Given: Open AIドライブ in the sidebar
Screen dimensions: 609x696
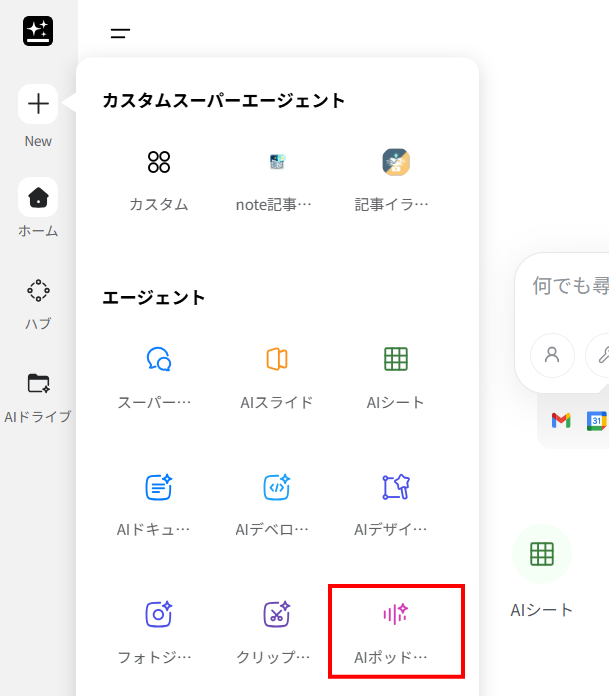Looking at the screenshot, I should click(x=38, y=383).
